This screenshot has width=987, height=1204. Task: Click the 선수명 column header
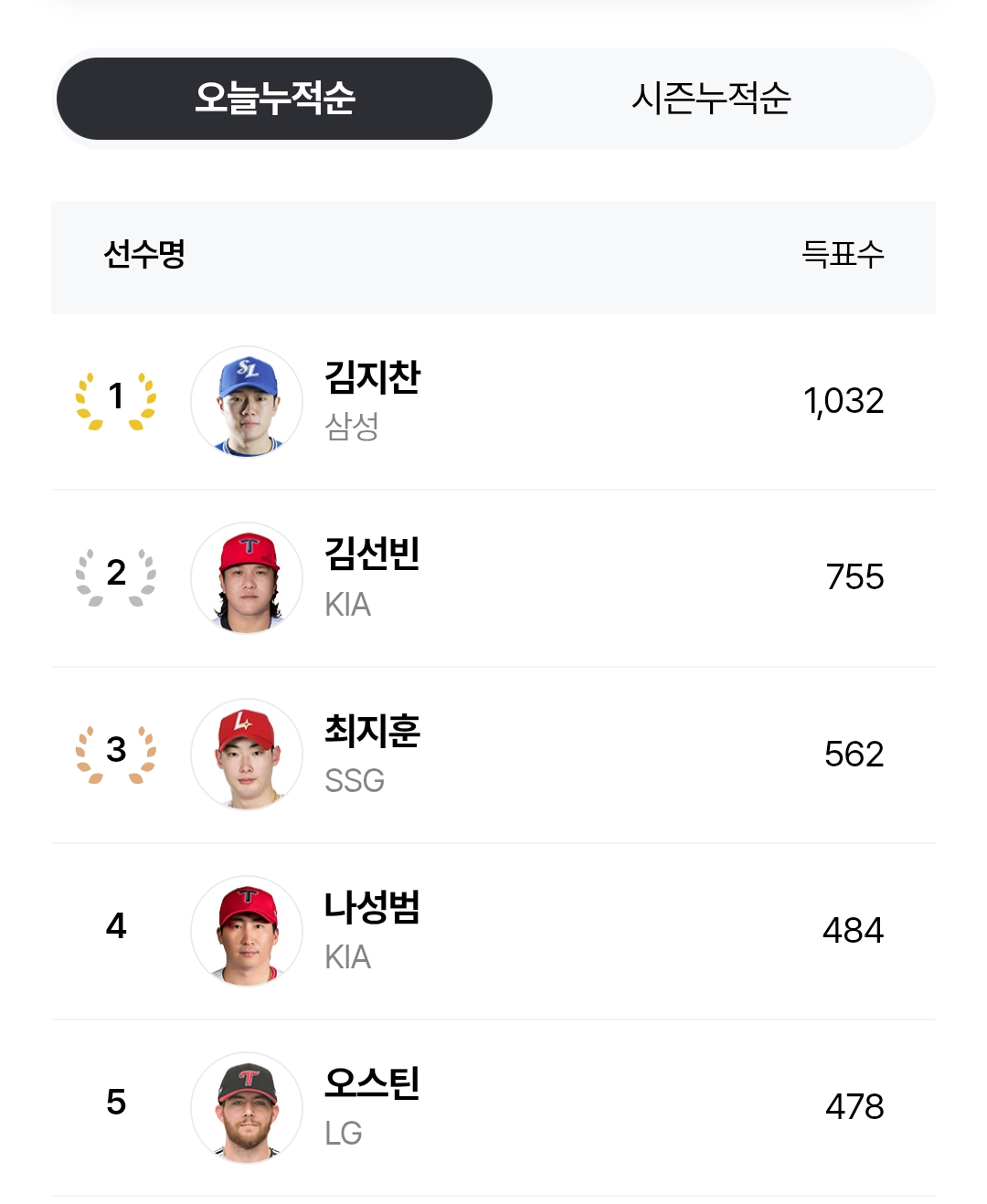click(144, 254)
